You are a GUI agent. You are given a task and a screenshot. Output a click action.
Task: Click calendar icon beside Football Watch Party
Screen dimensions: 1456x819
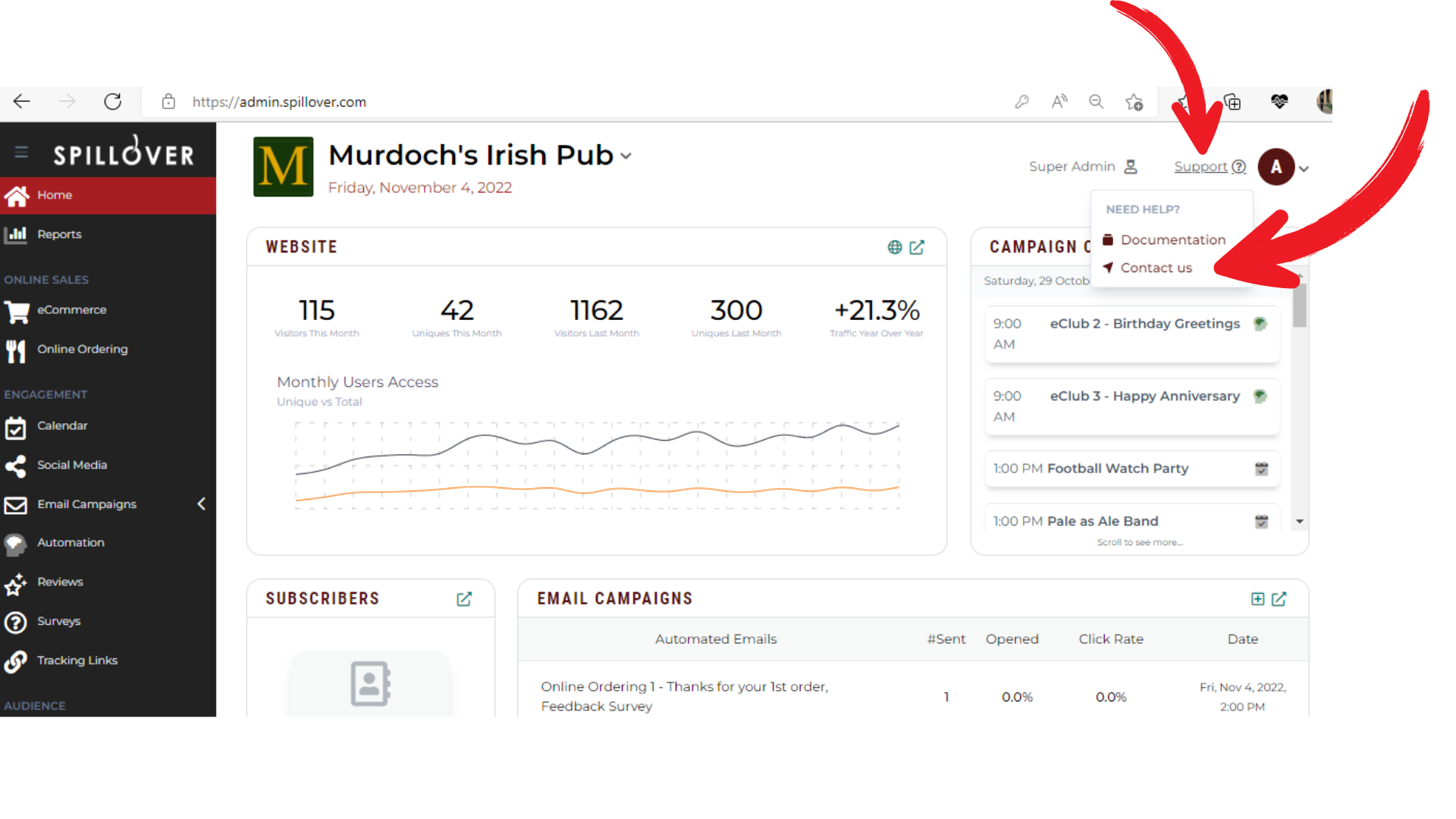click(1262, 469)
